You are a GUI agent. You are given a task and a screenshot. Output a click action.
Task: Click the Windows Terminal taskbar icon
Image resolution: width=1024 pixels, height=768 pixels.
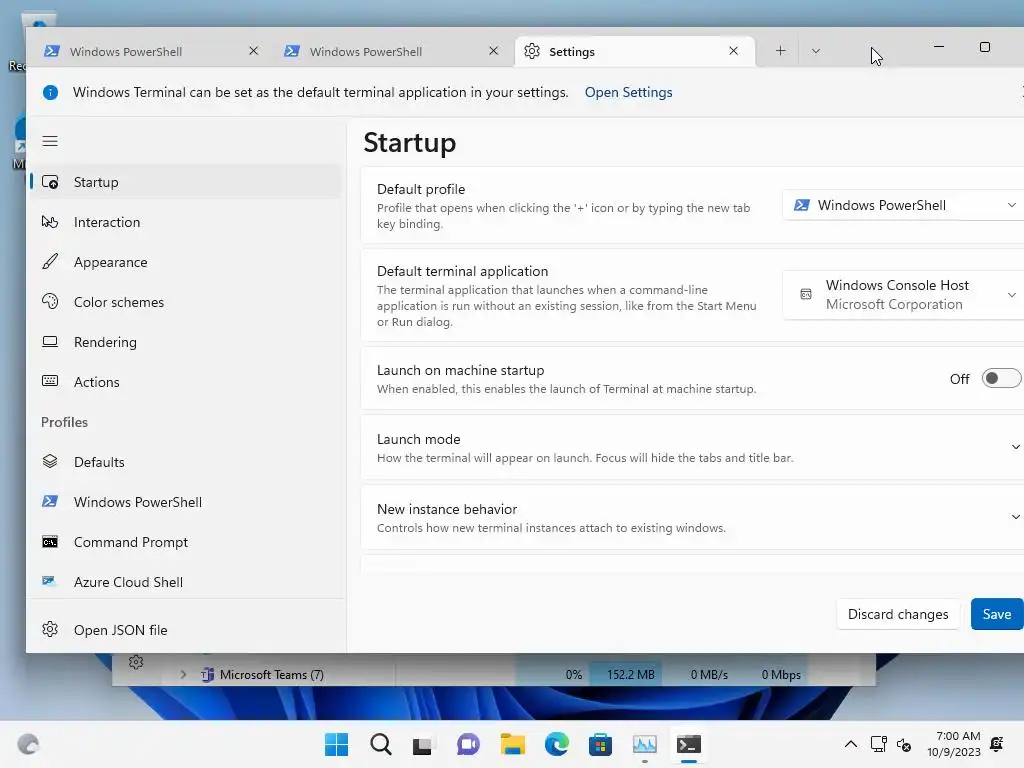(689, 744)
